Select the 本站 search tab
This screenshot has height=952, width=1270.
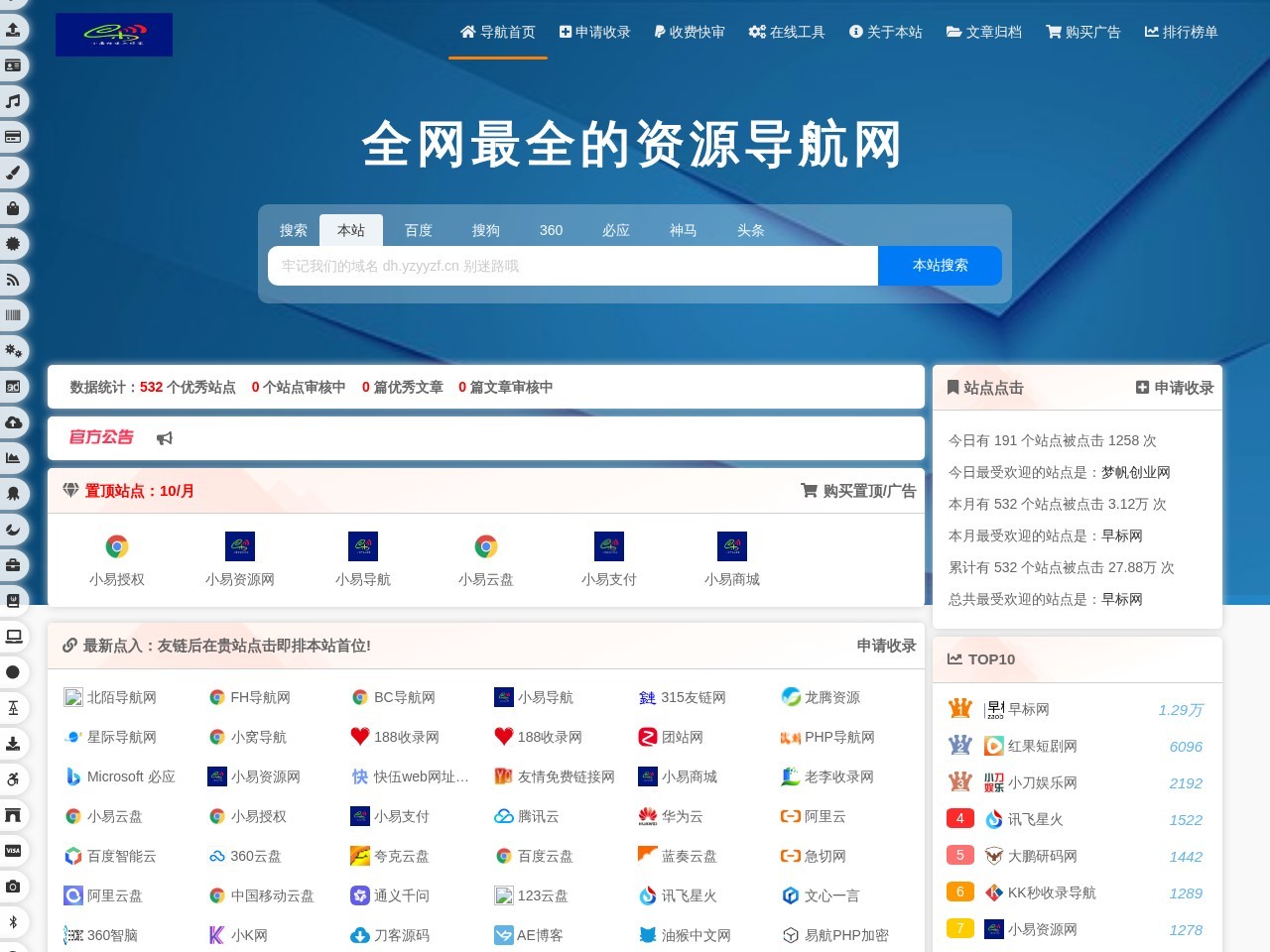351,230
